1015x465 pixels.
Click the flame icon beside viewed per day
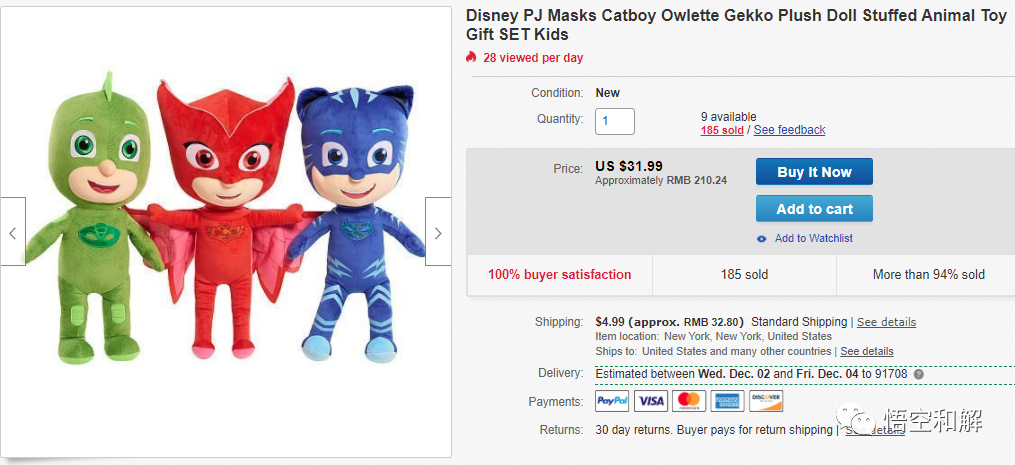point(472,57)
